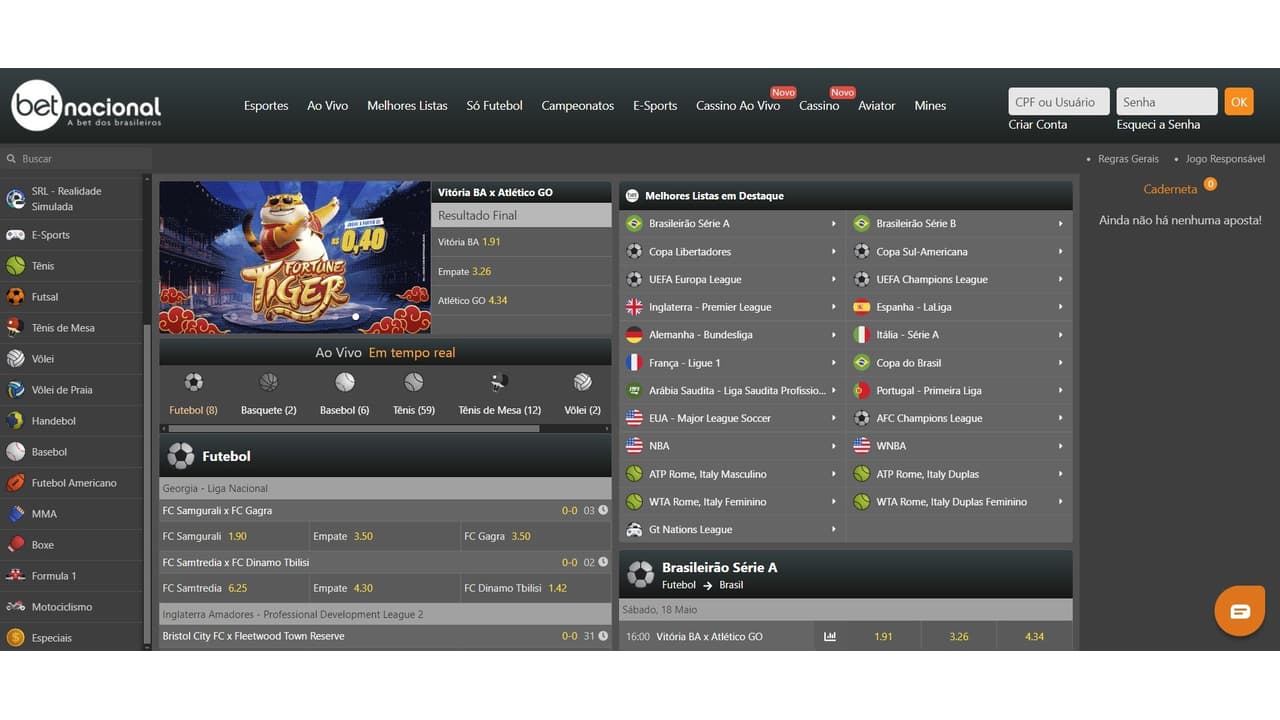
Task: Open the Ao Vivo menu item
Action: coord(328,106)
